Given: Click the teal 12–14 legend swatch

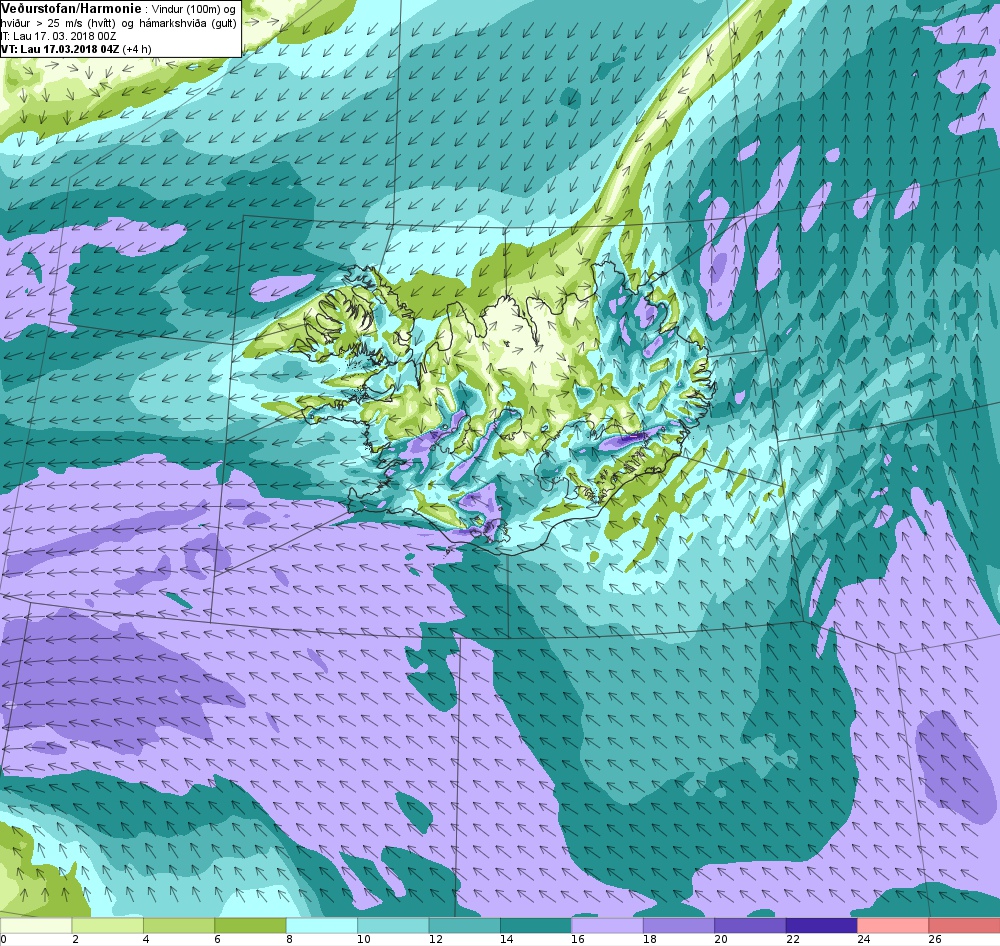Looking at the screenshot, I should coord(464,924).
